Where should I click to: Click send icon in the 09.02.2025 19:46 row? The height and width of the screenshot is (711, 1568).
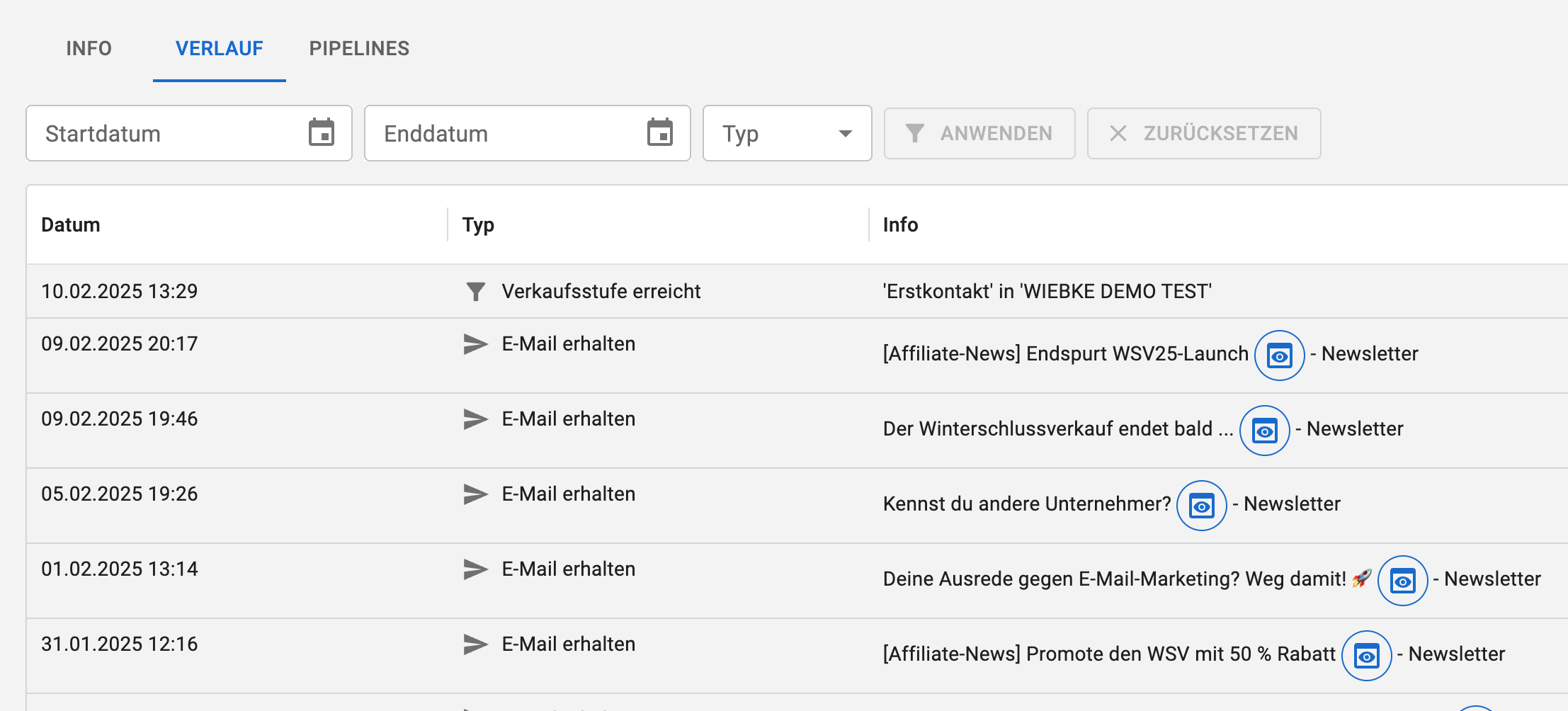click(x=475, y=419)
